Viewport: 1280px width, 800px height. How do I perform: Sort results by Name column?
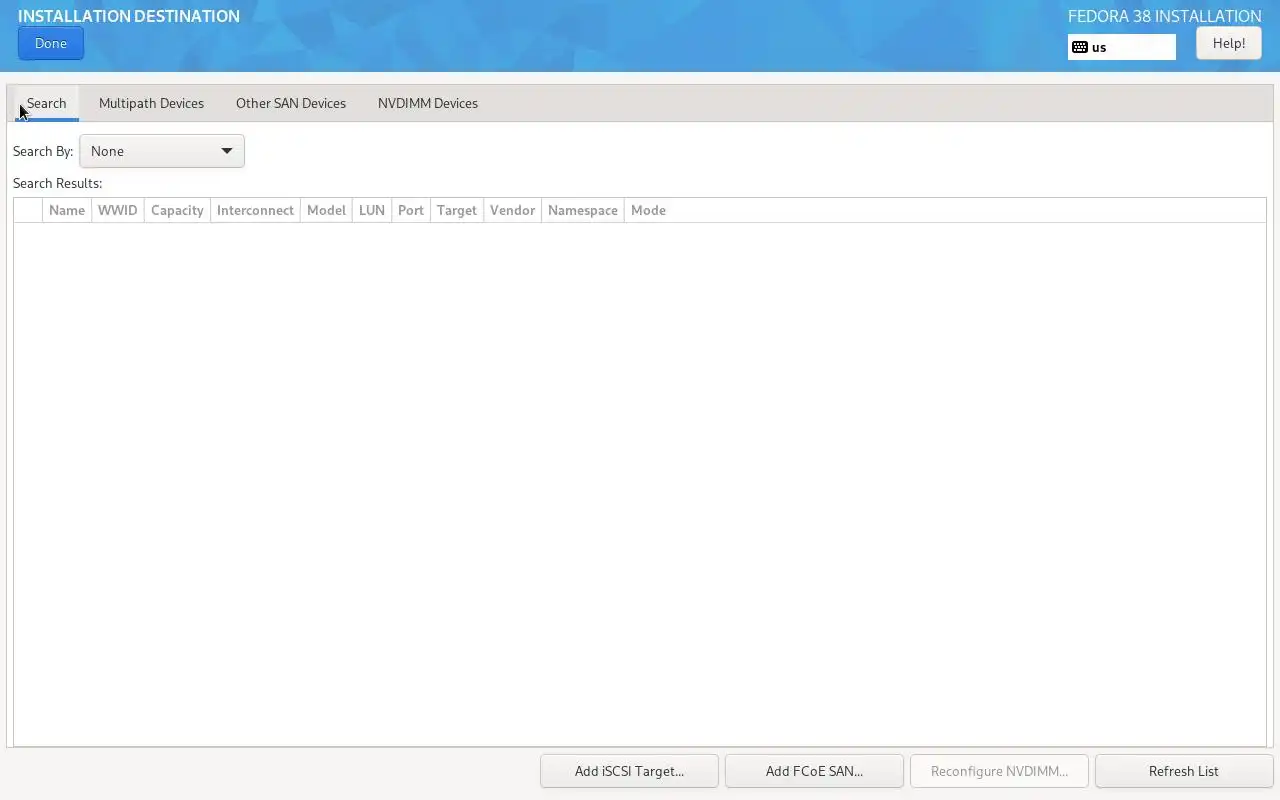[x=67, y=210]
